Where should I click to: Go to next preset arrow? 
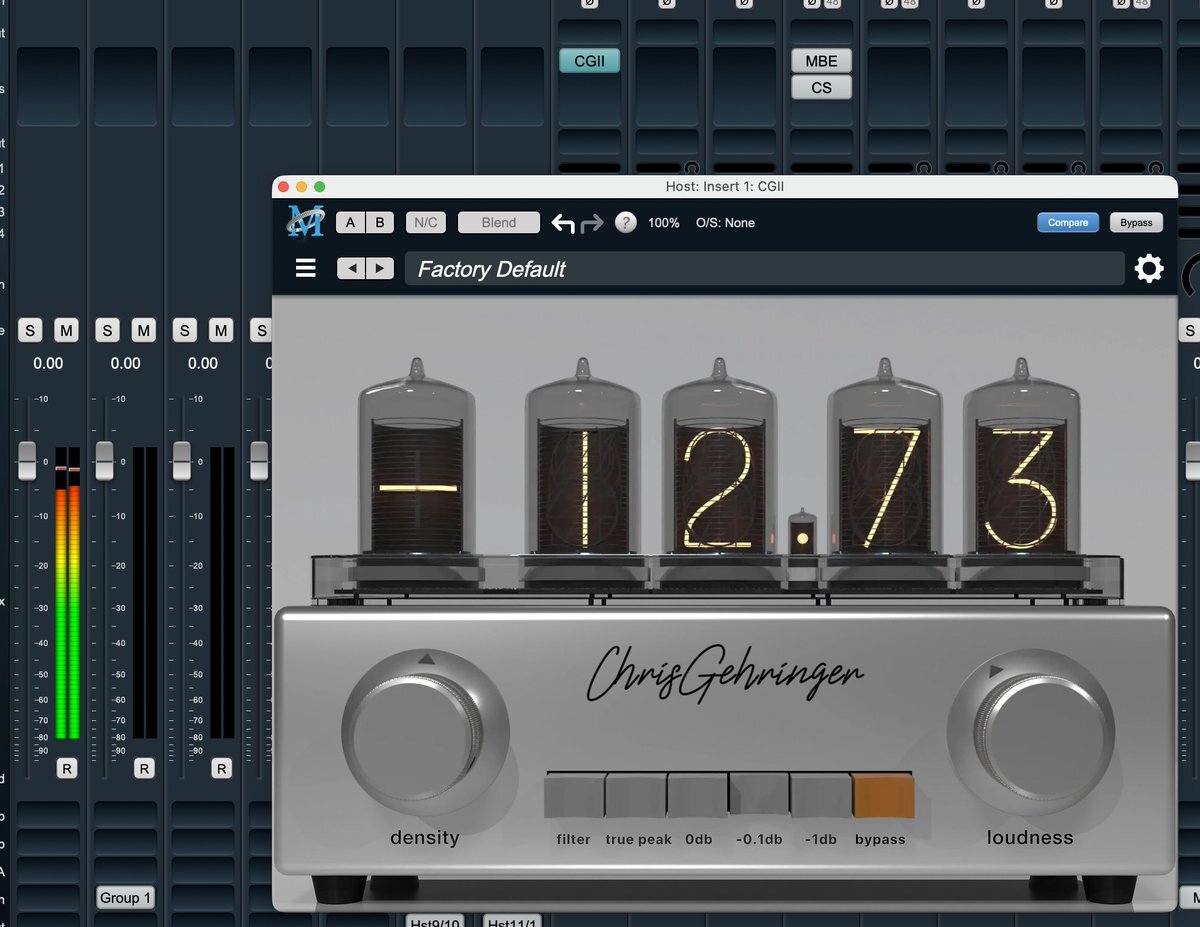tap(379, 268)
